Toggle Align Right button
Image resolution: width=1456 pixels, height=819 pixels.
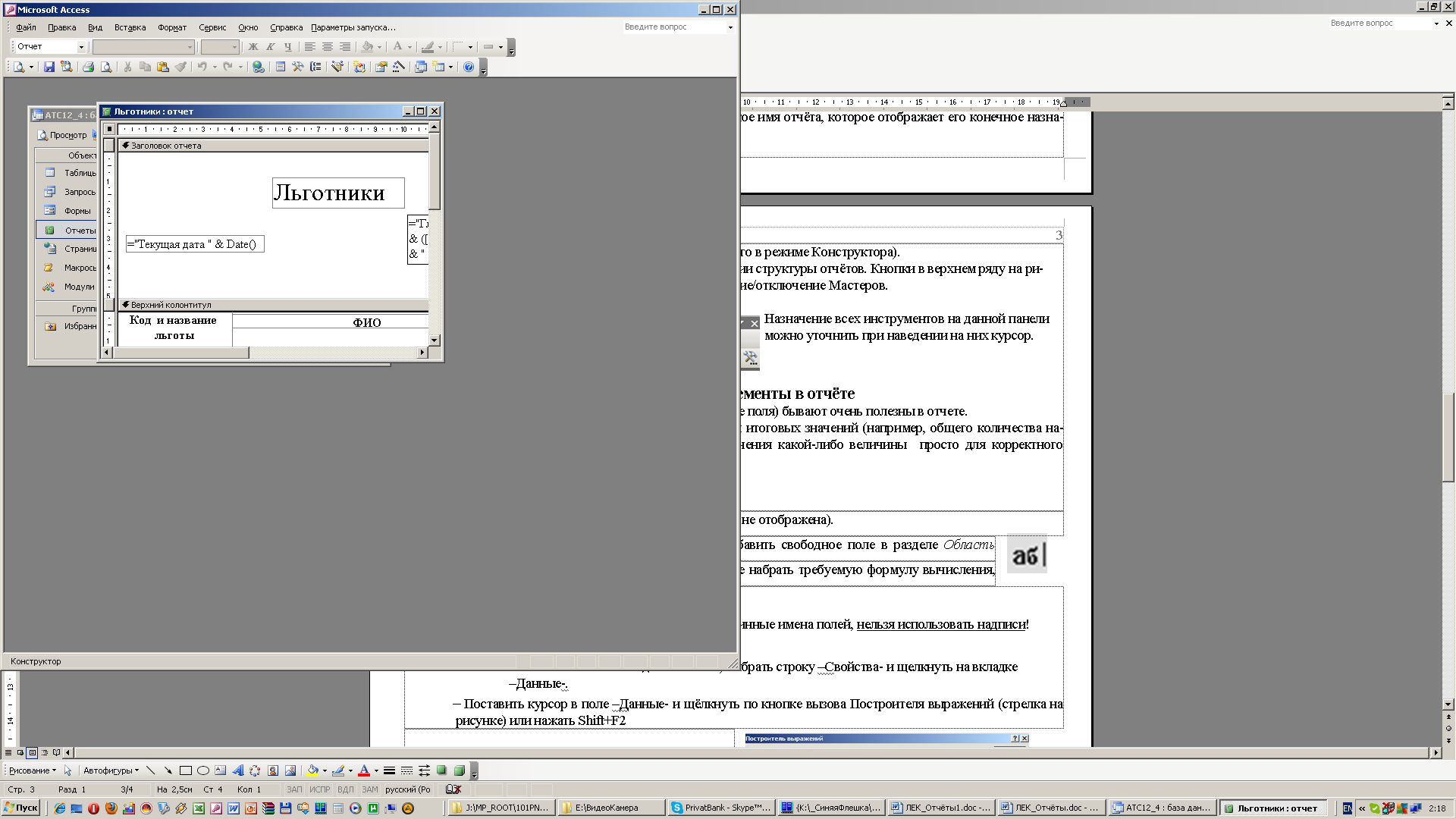[x=345, y=47]
